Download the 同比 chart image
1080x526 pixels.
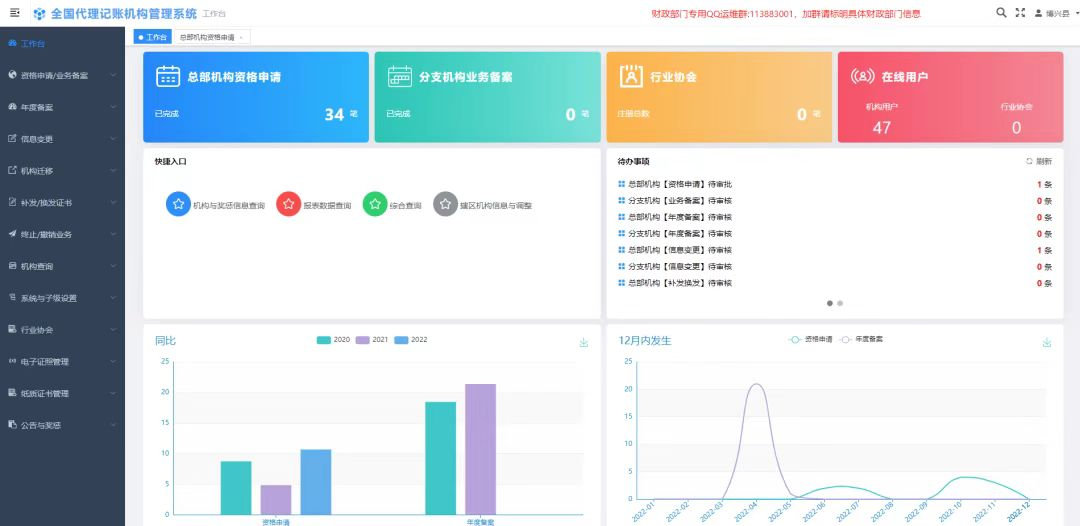point(584,342)
